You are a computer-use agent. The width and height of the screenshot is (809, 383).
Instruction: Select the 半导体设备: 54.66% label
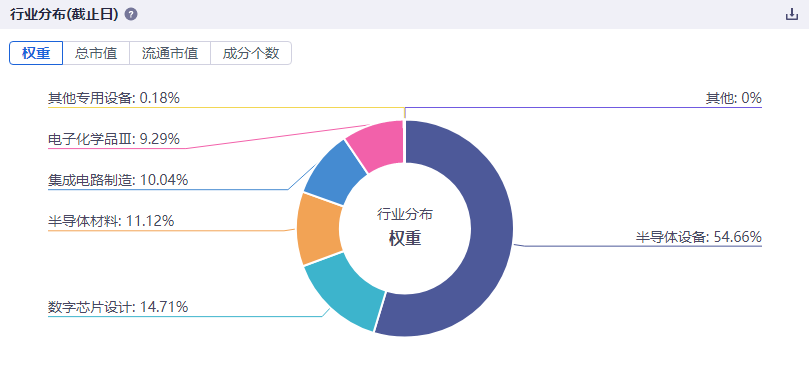coord(699,237)
